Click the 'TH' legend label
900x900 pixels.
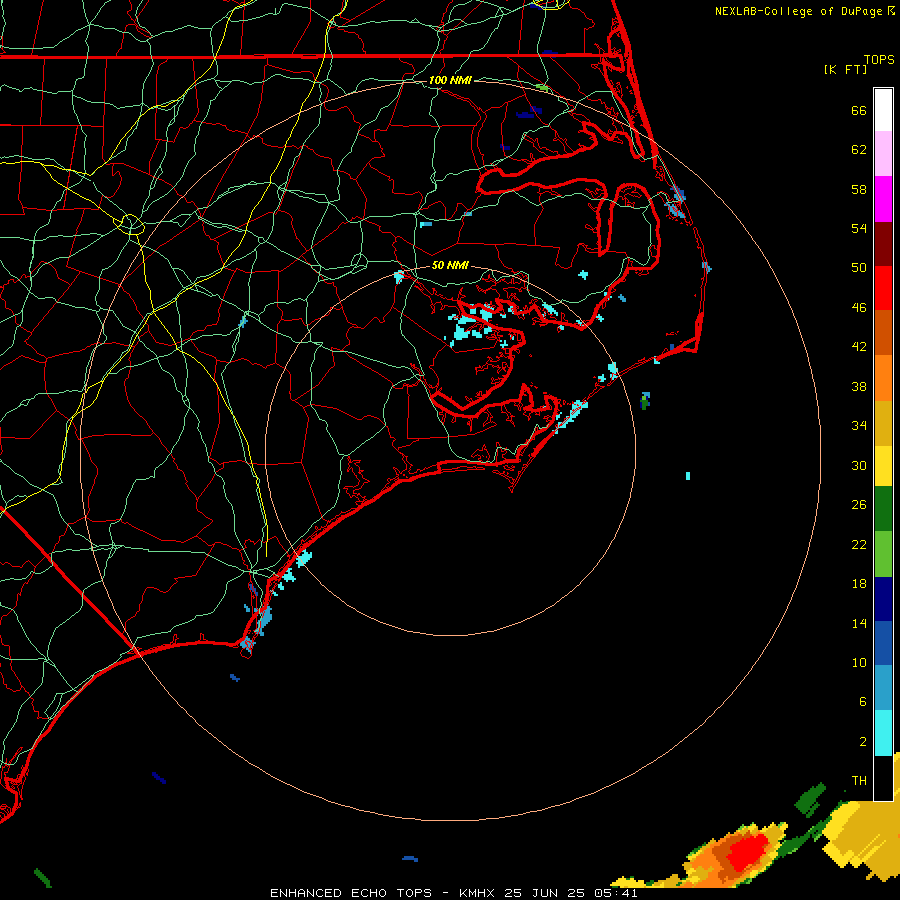pos(859,781)
